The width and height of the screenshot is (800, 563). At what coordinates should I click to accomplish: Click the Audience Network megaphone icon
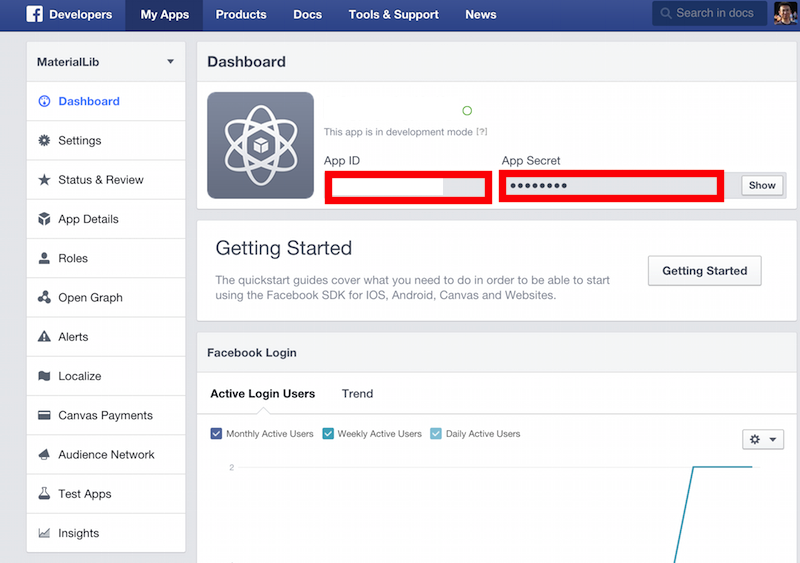(x=44, y=454)
